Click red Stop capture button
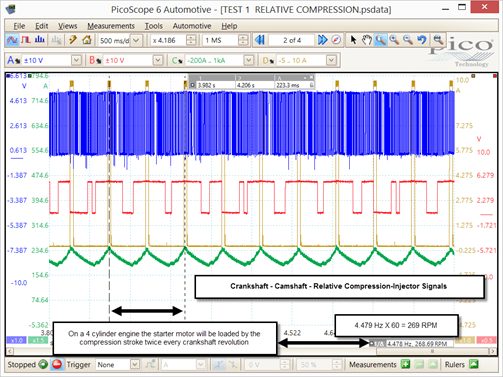Viewport: 503px width, 377px height. tap(57, 364)
